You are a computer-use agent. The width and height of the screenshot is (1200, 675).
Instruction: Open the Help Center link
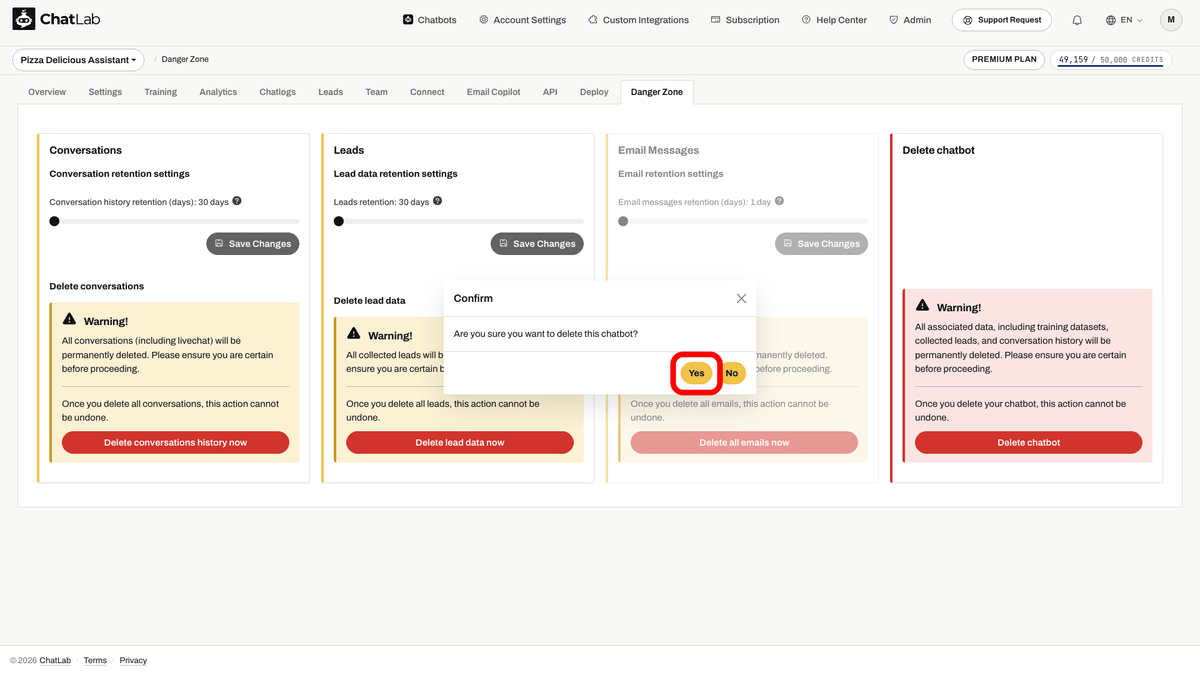click(x=835, y=20)
